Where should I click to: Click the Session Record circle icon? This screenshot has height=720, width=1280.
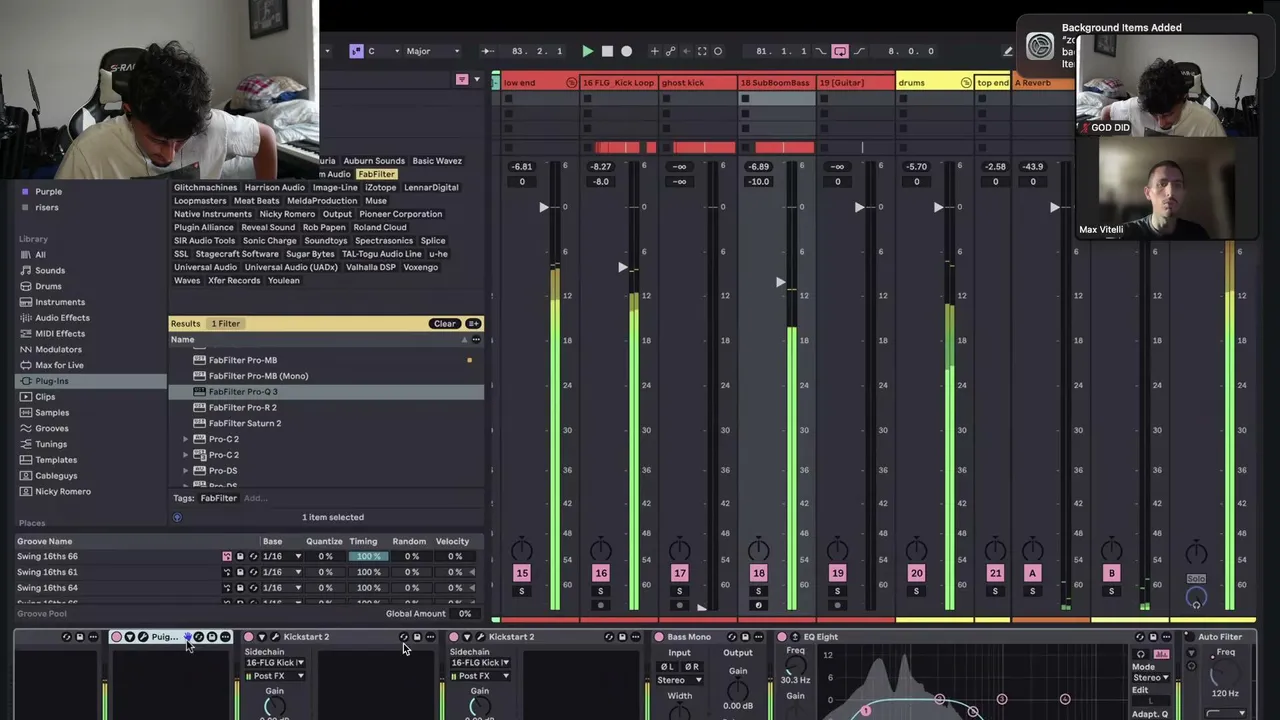click(x=717, y=51)
